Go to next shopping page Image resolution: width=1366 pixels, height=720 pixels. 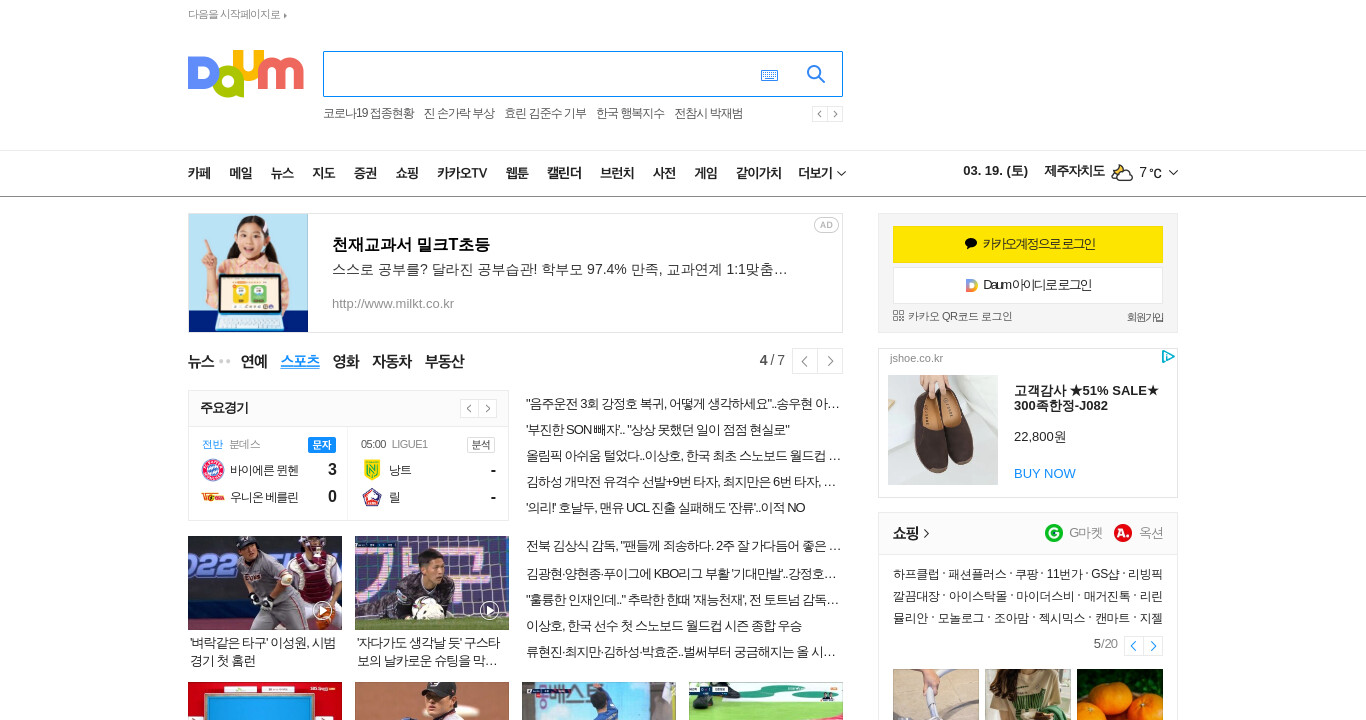click(x=1153, y=645)
